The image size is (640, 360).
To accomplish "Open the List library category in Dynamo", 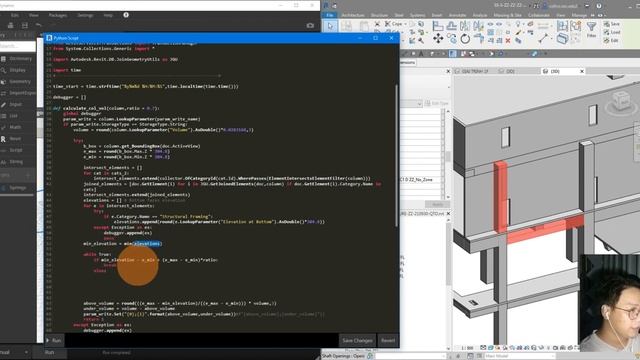I will (x=17, y=116).
